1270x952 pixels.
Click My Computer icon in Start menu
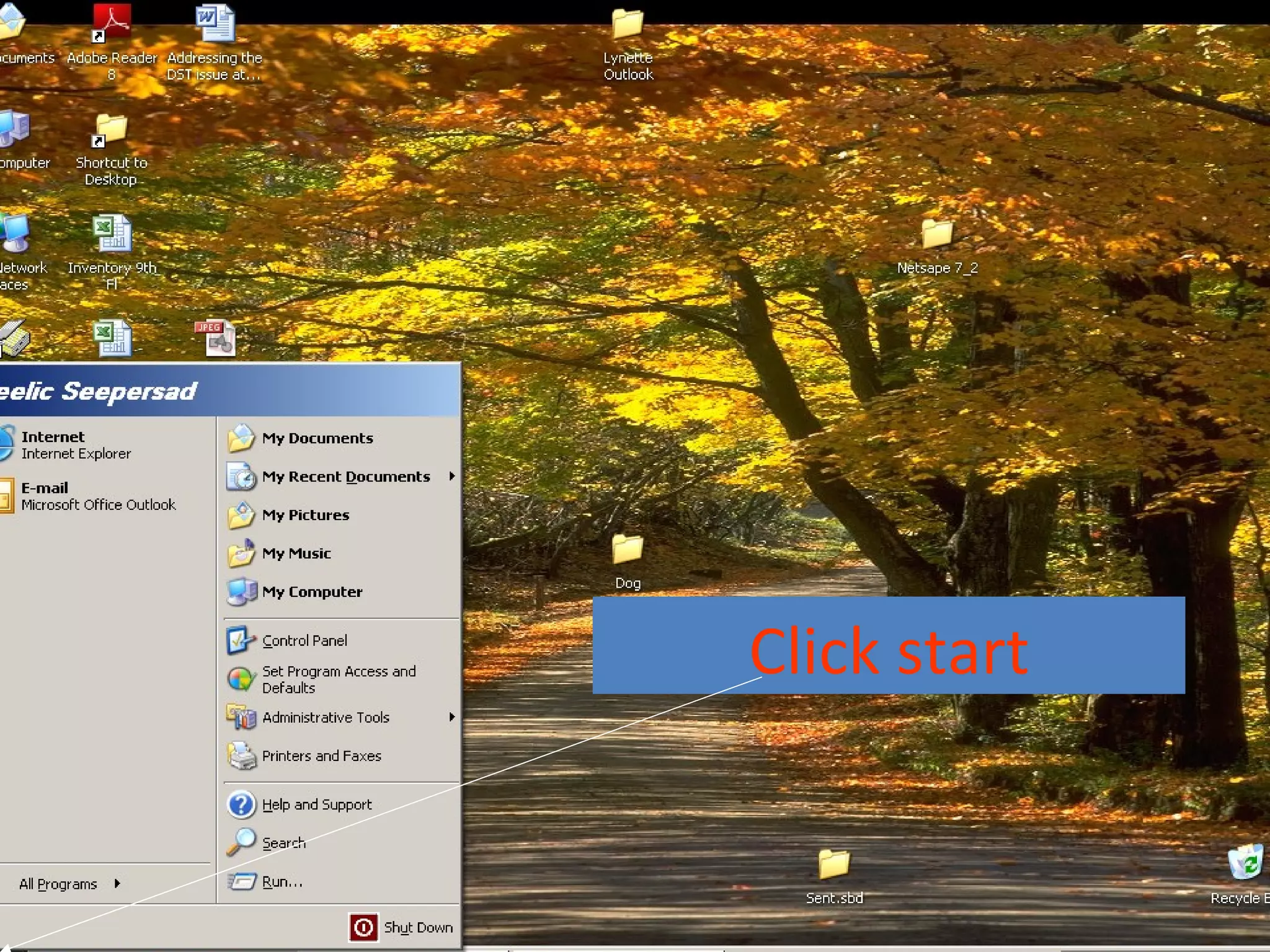[241, 592]
